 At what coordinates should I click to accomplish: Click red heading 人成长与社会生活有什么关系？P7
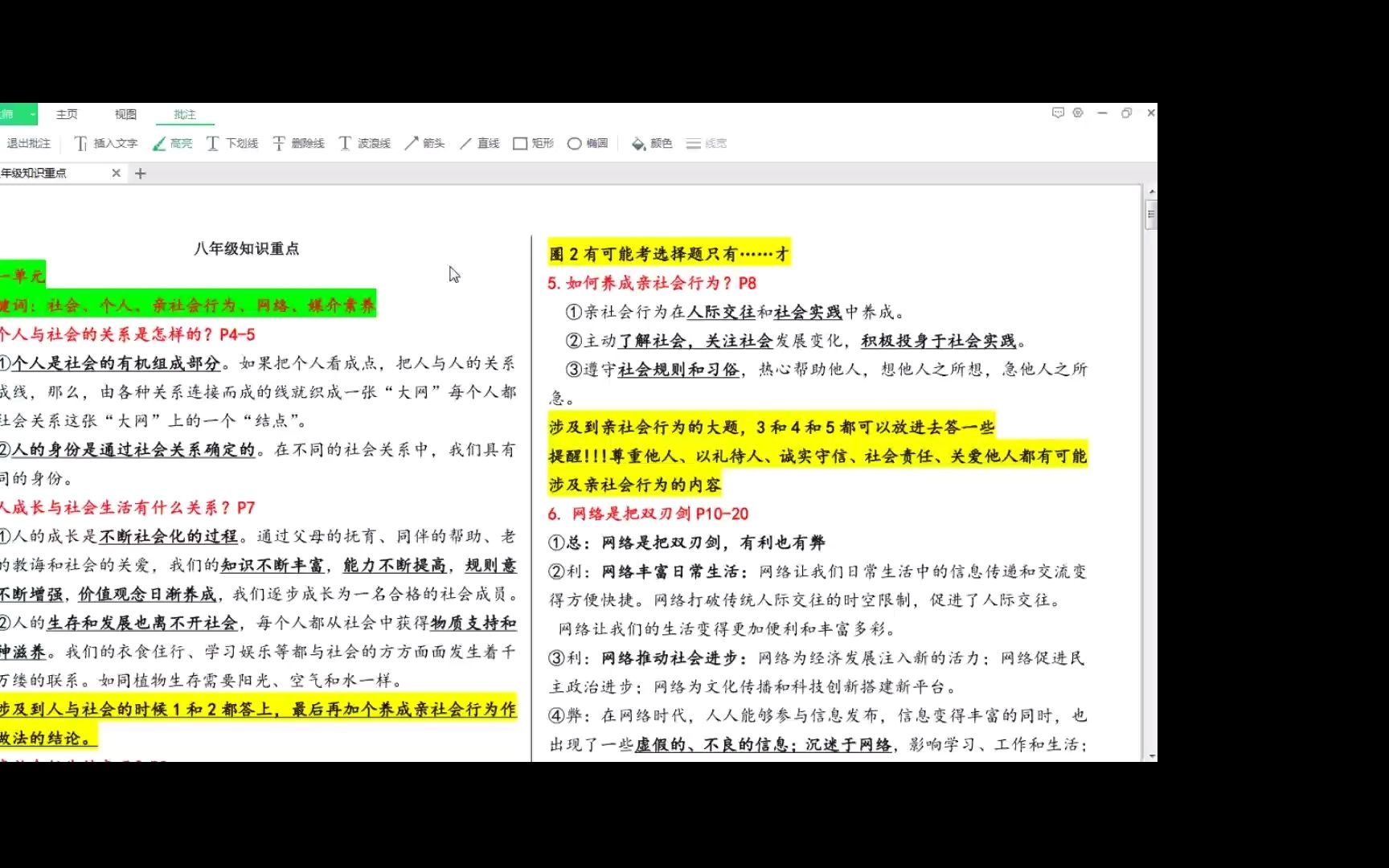pos(127,507)
